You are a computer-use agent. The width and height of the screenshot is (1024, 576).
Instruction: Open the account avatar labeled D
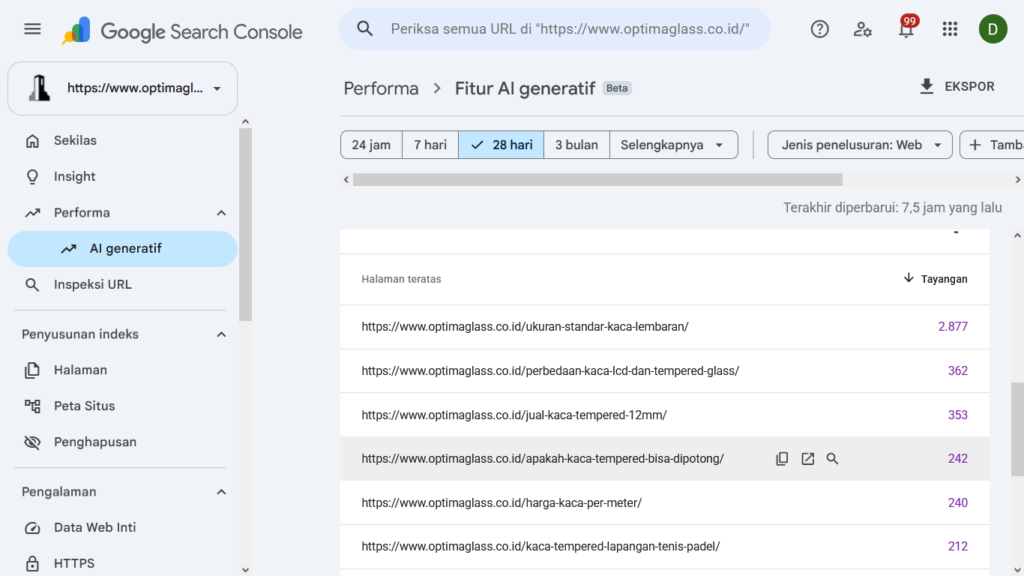tap(993, 29)
